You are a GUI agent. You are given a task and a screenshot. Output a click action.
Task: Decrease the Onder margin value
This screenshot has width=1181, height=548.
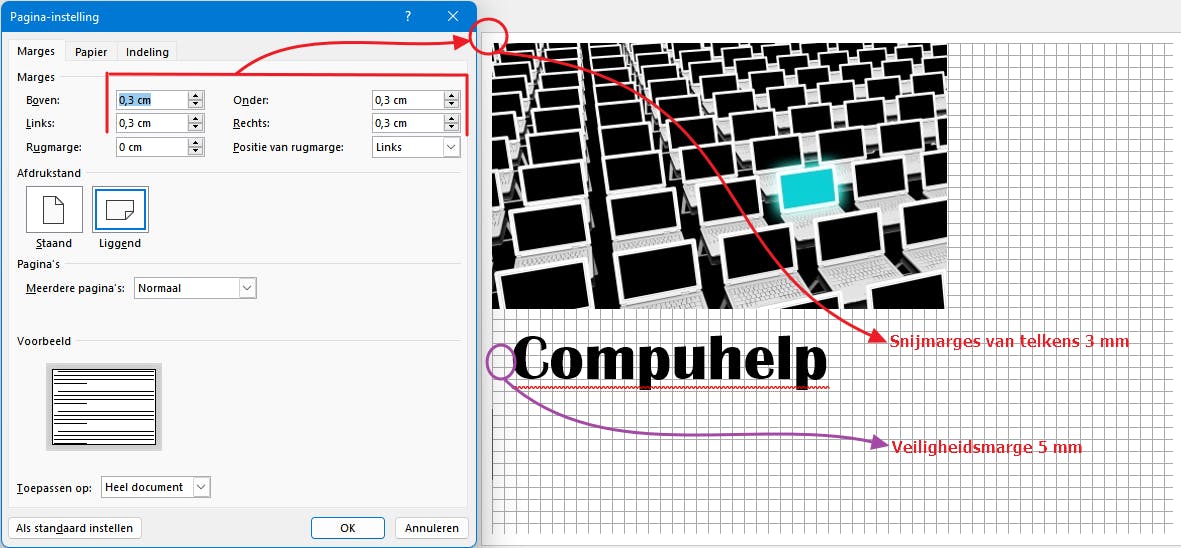(452, 105)
